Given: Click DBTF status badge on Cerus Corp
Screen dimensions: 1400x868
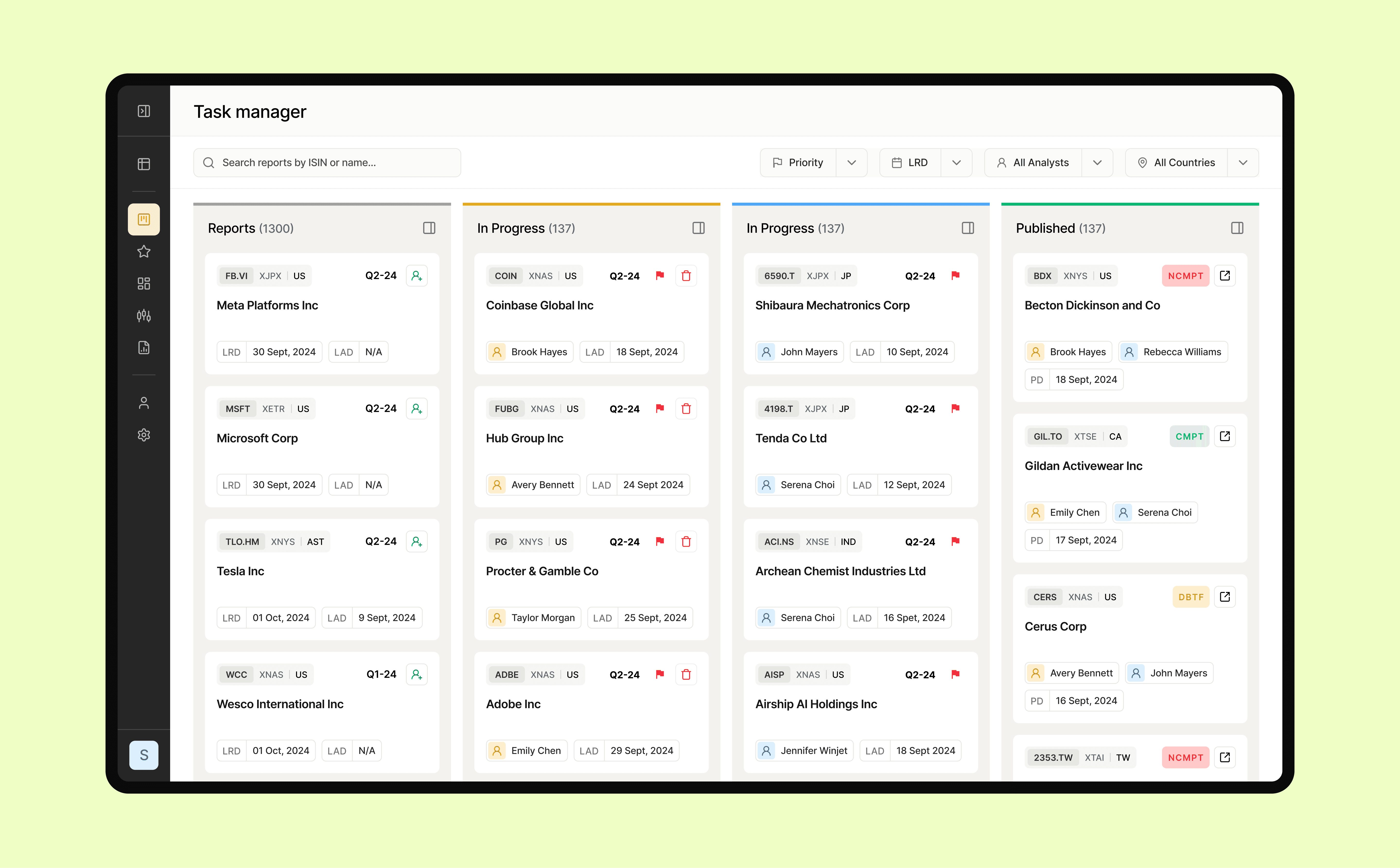Looking at the screenshot, I should tap(1190, 597).
